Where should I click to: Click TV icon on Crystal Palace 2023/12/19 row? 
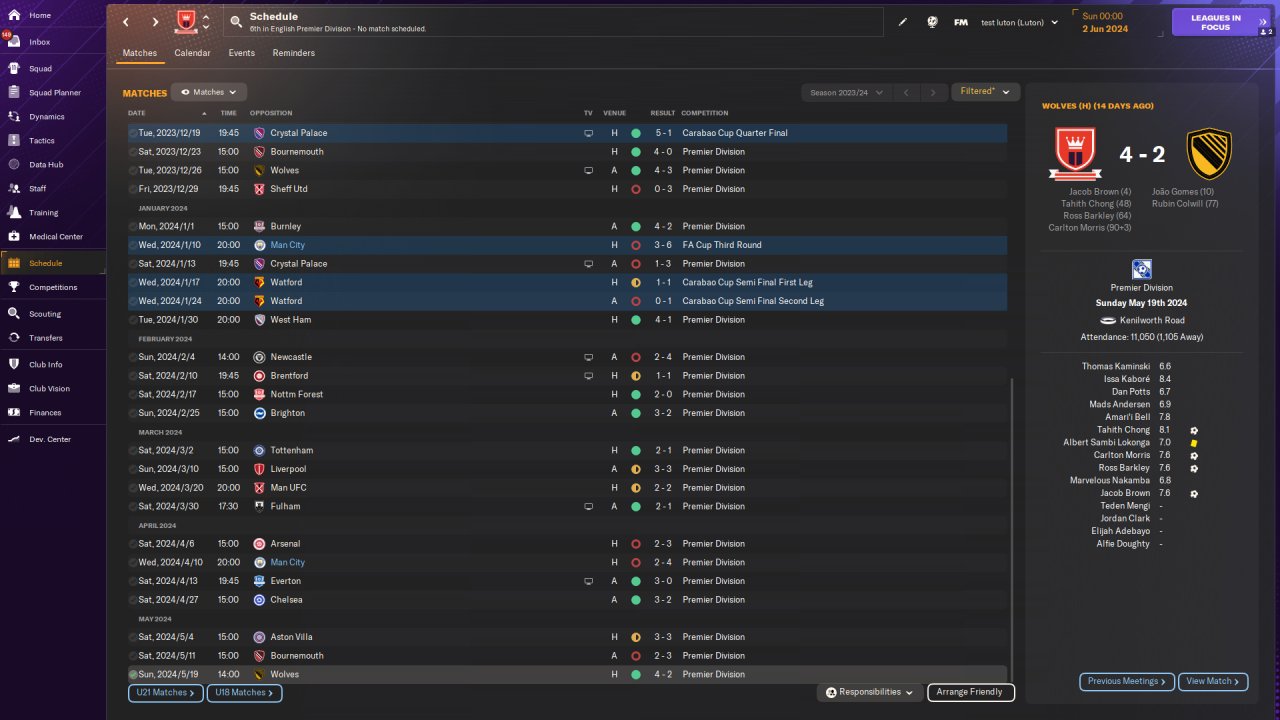click(588, 133)
